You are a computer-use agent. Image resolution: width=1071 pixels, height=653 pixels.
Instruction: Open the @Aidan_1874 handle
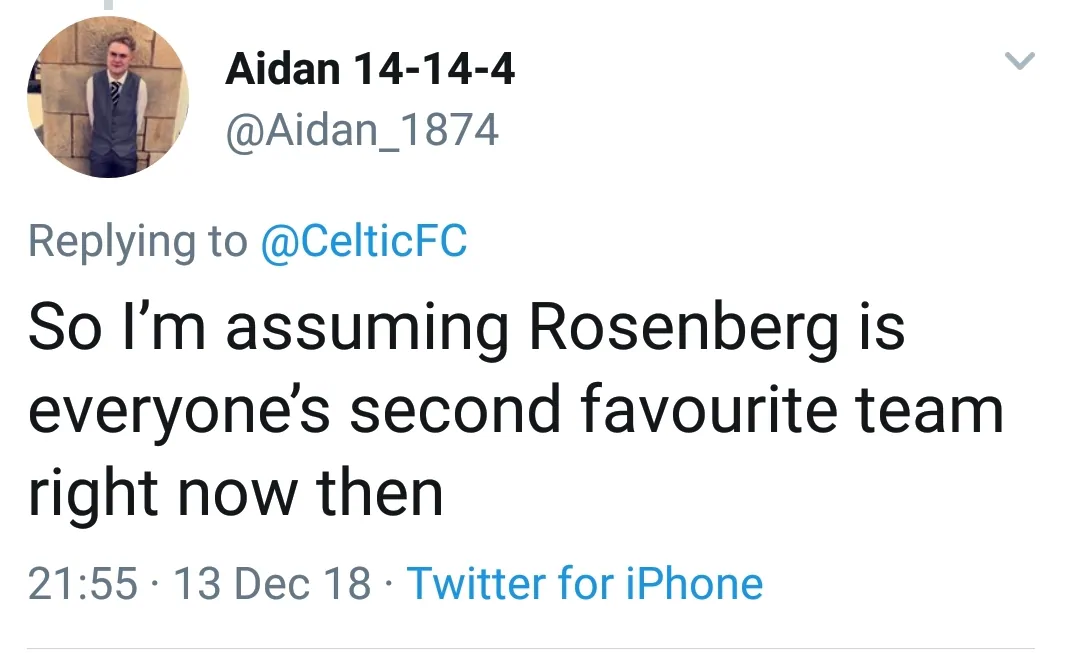click(362, 130)
